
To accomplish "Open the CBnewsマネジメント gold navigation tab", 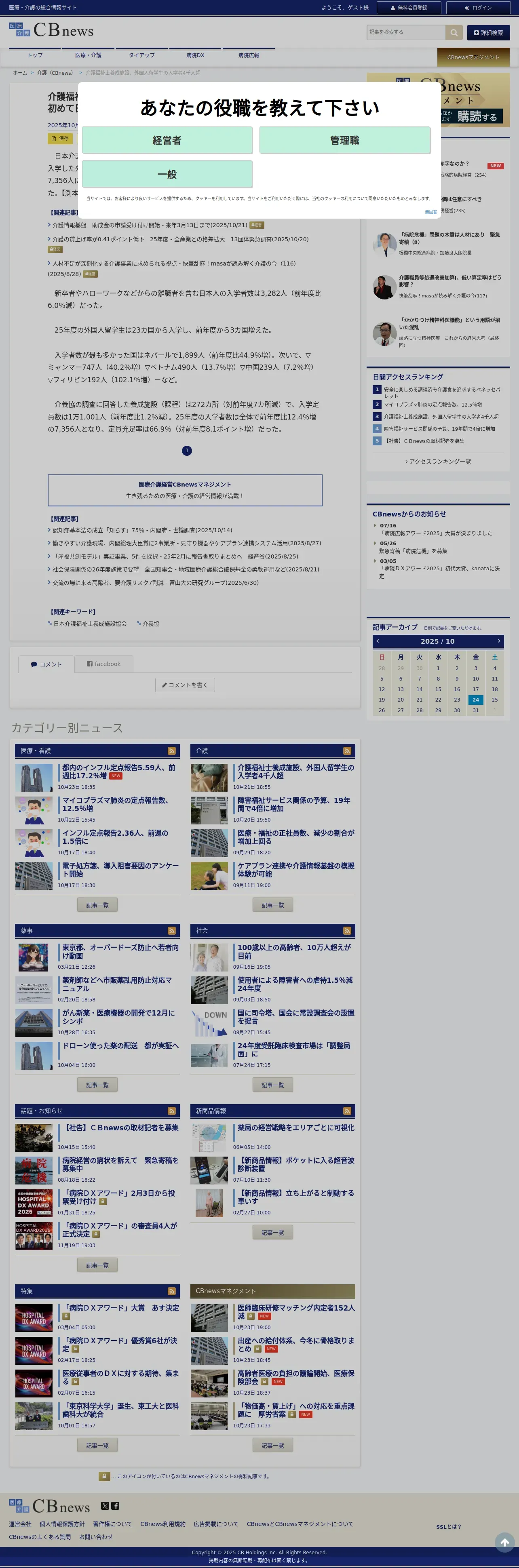I will coord(473,57).
